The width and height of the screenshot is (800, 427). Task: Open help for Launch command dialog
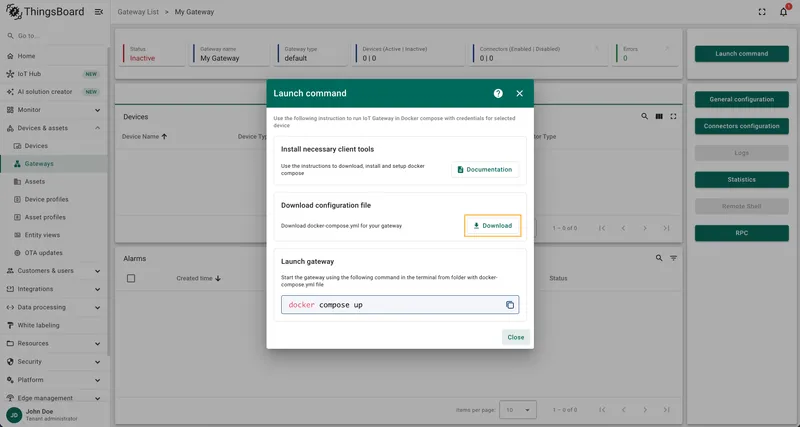pyautogui.click(x=498, y=93)
